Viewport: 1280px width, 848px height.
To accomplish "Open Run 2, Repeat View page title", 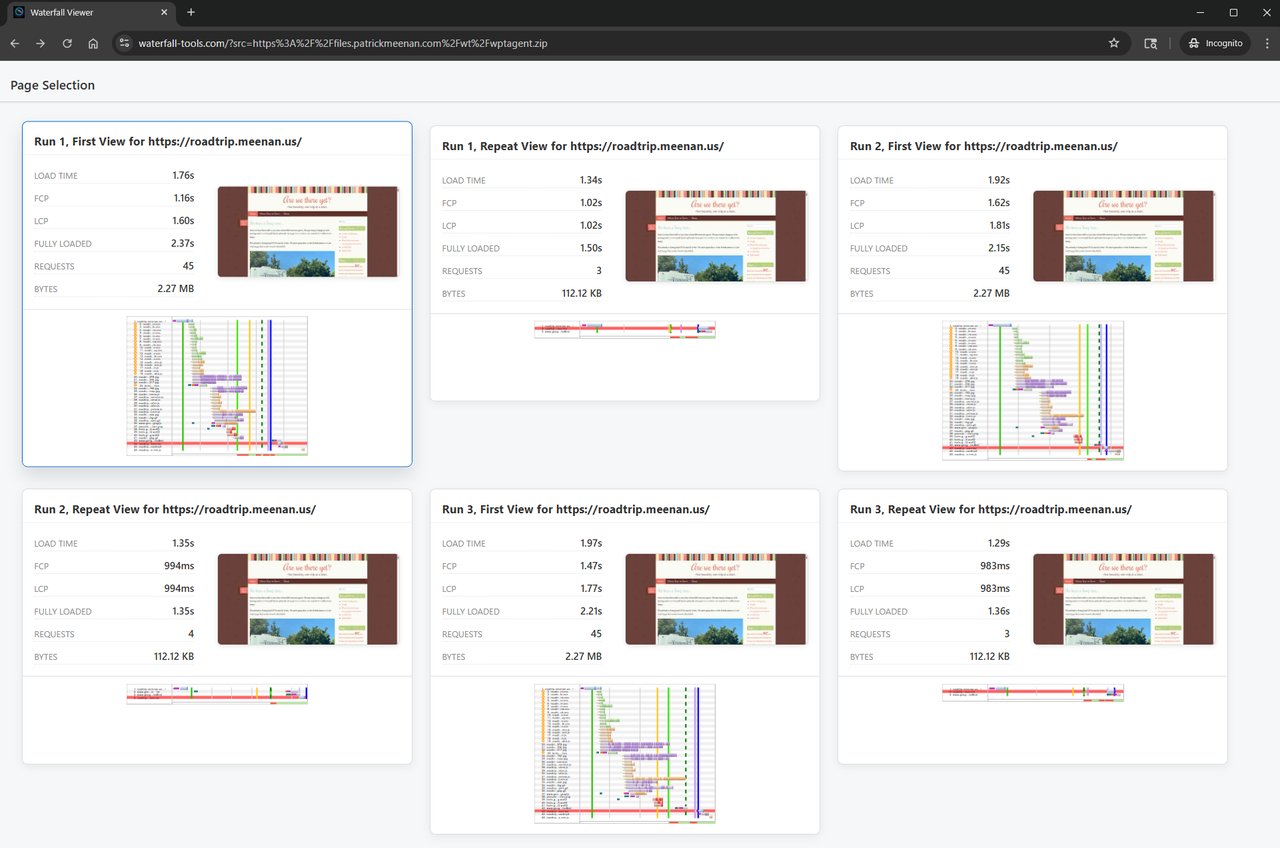I will pyautogui.click(x=175, y=509).
